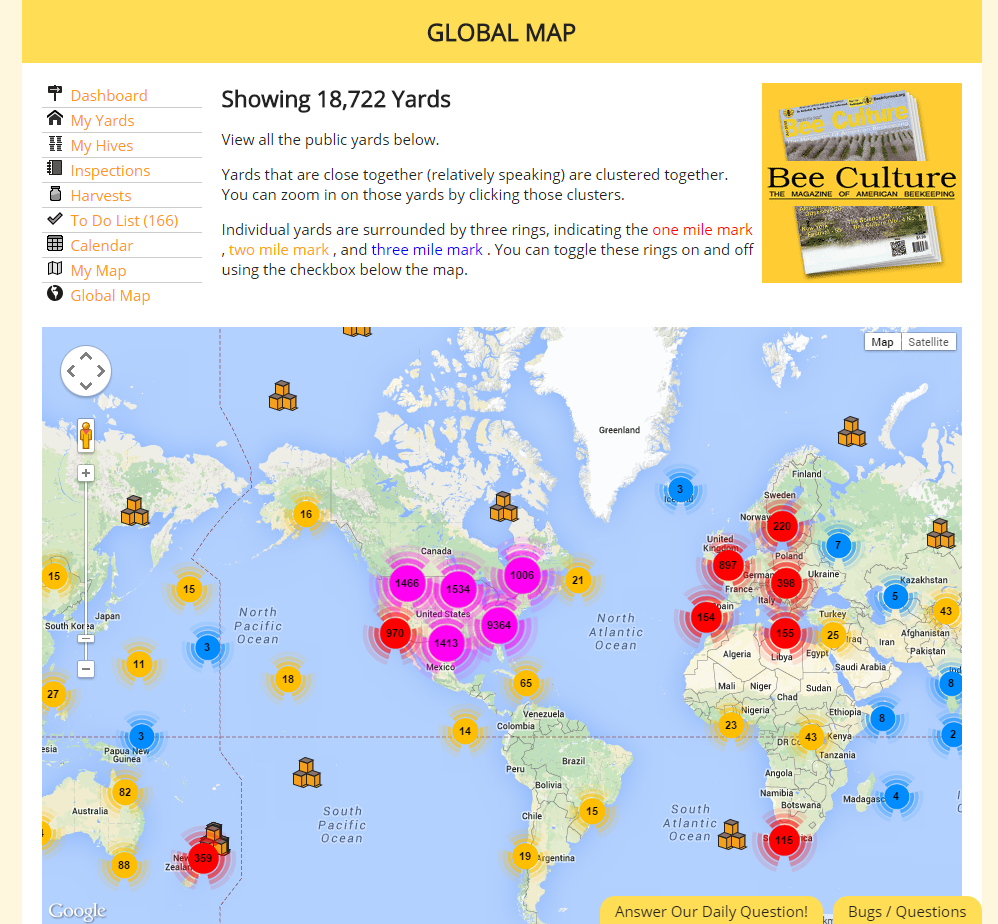Click the map zoom out minus button

(x=86, y=669)
